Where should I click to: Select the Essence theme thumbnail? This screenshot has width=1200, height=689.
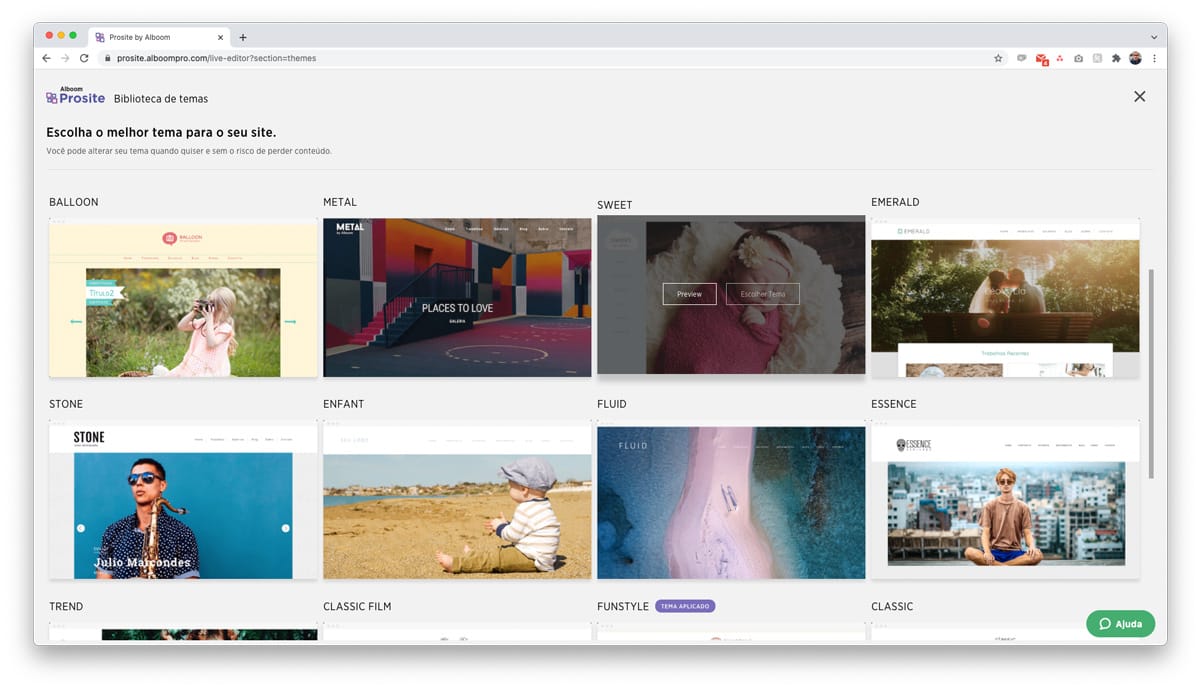(x=1005, y=500)
